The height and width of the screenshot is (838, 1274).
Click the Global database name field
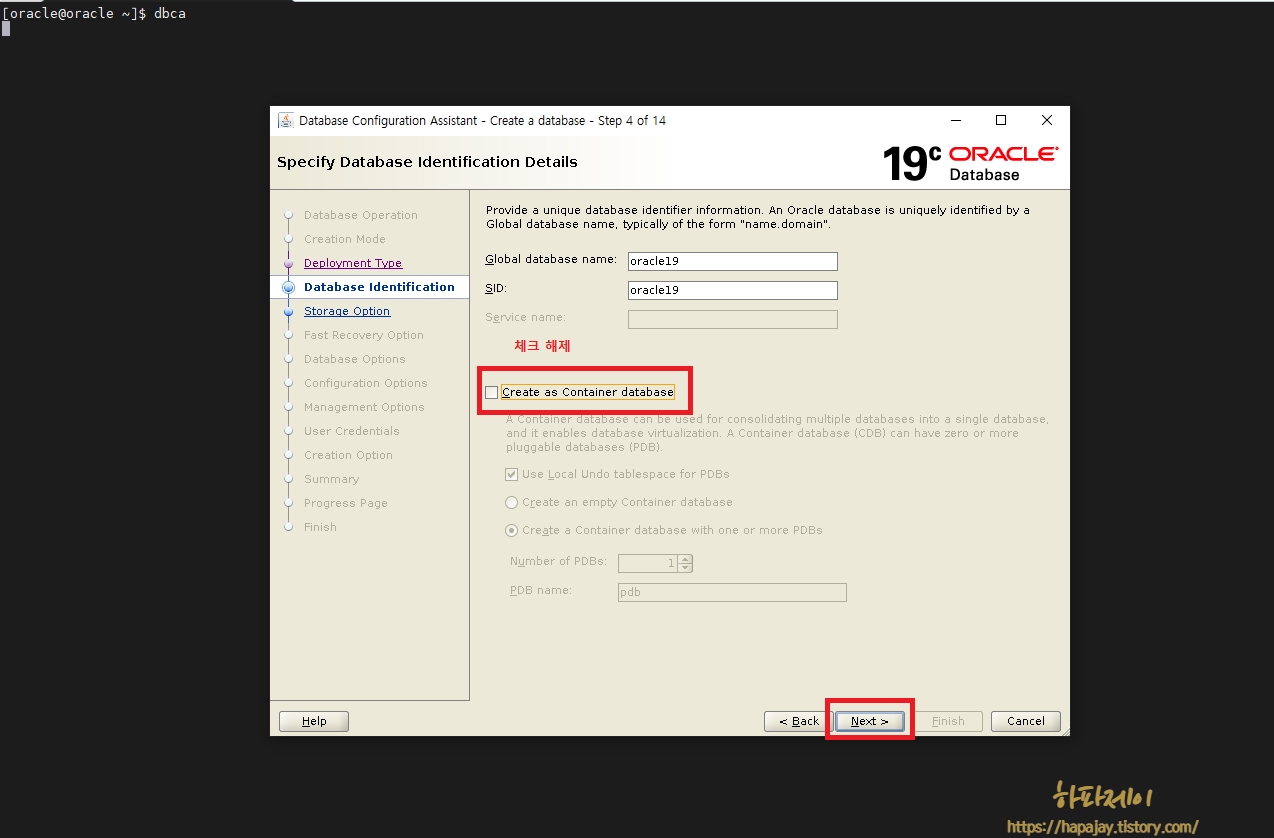pos(733,261)
